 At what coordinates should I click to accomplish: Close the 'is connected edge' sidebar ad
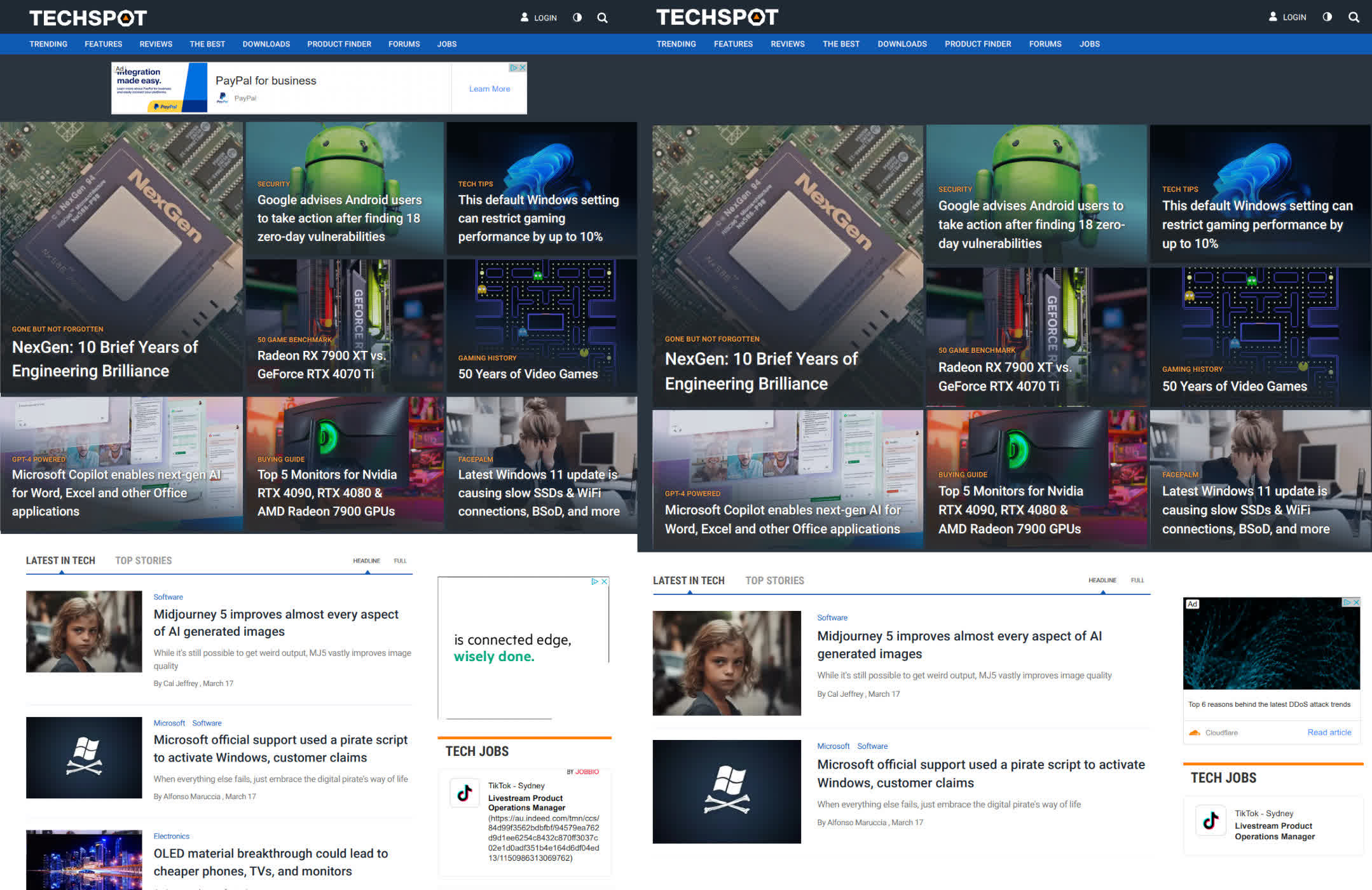click(605, 581)
